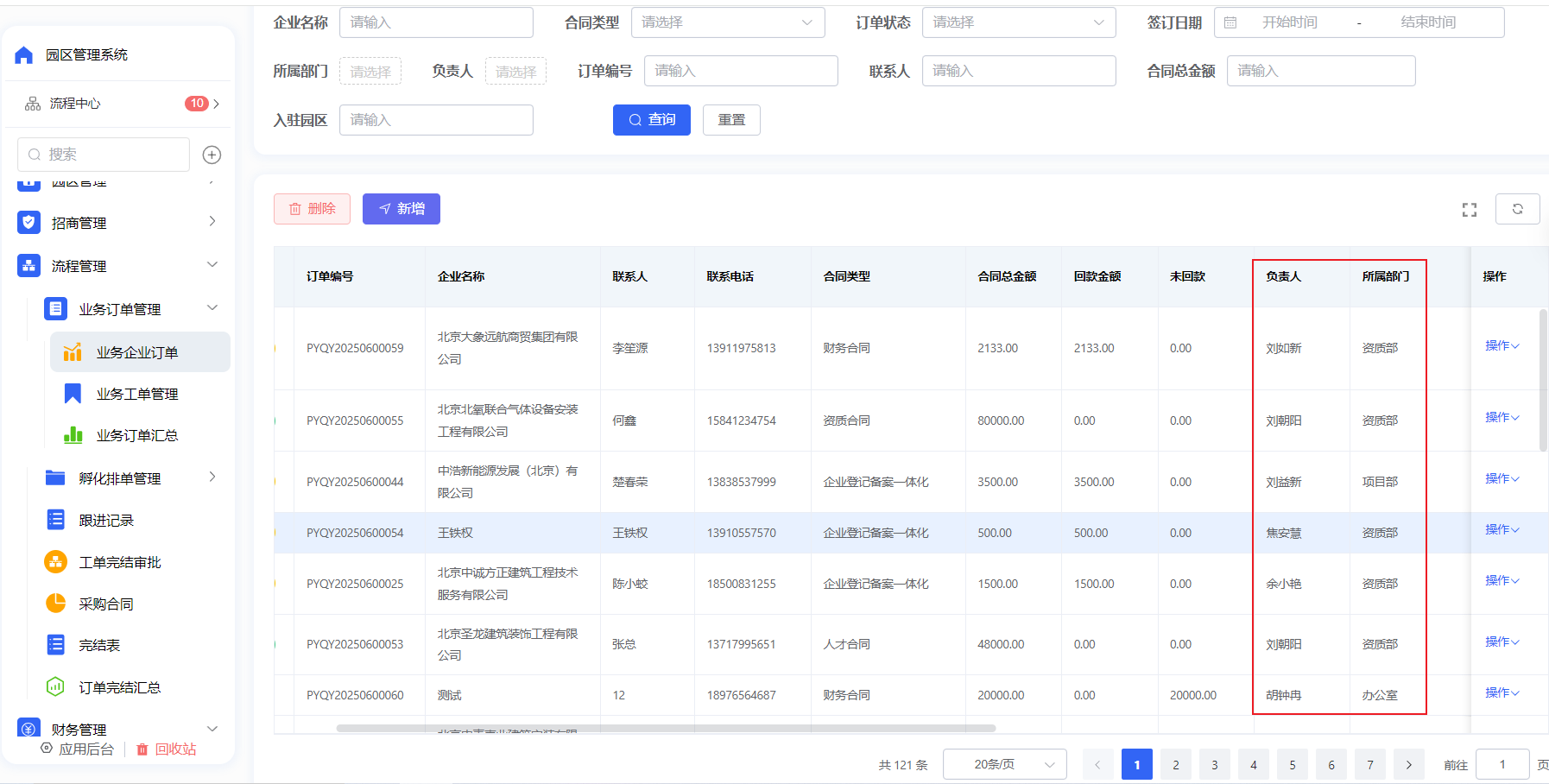Open 回收站 trash link at sidebar bottom
Image resolution: width=1549 pixels, height=784 pixels.
[x=167, y=749]
